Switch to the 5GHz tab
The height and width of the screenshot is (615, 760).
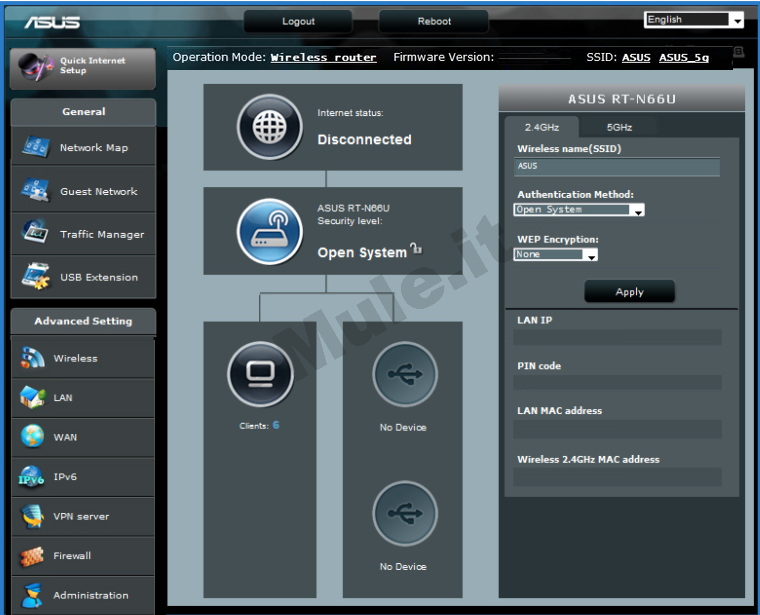619,127
